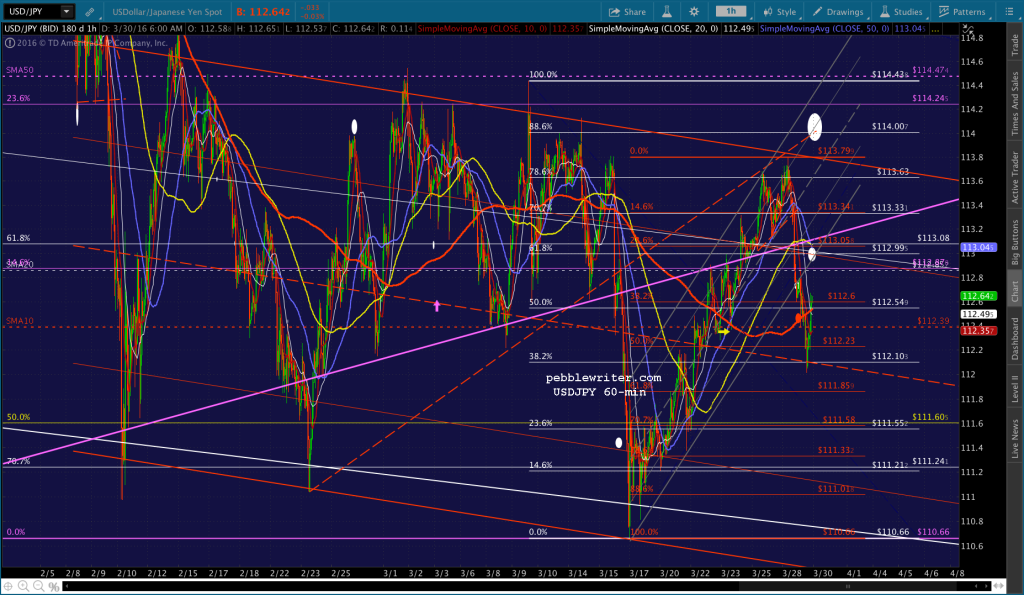The width and height of the screenshot is (1024, 595).
Task: Click the zoom in magnifier icon
Action: [x=24, y=587]
